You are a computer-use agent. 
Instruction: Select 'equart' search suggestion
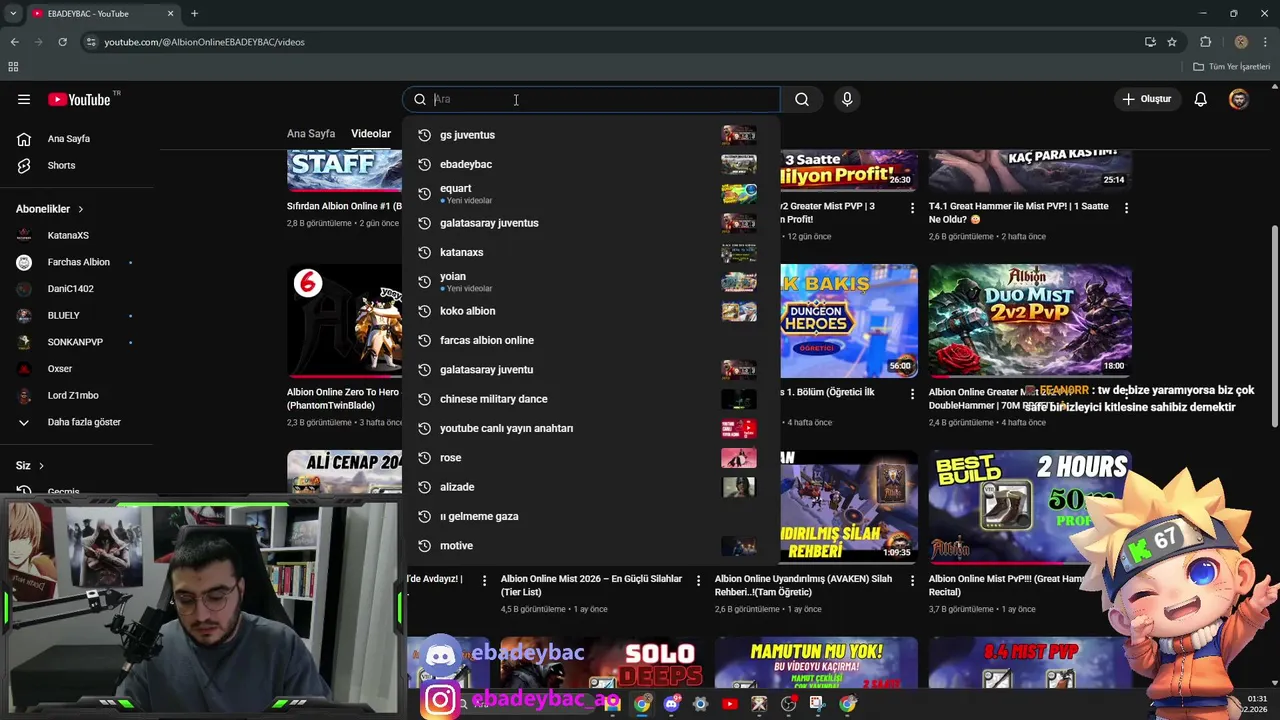point(590,193)
